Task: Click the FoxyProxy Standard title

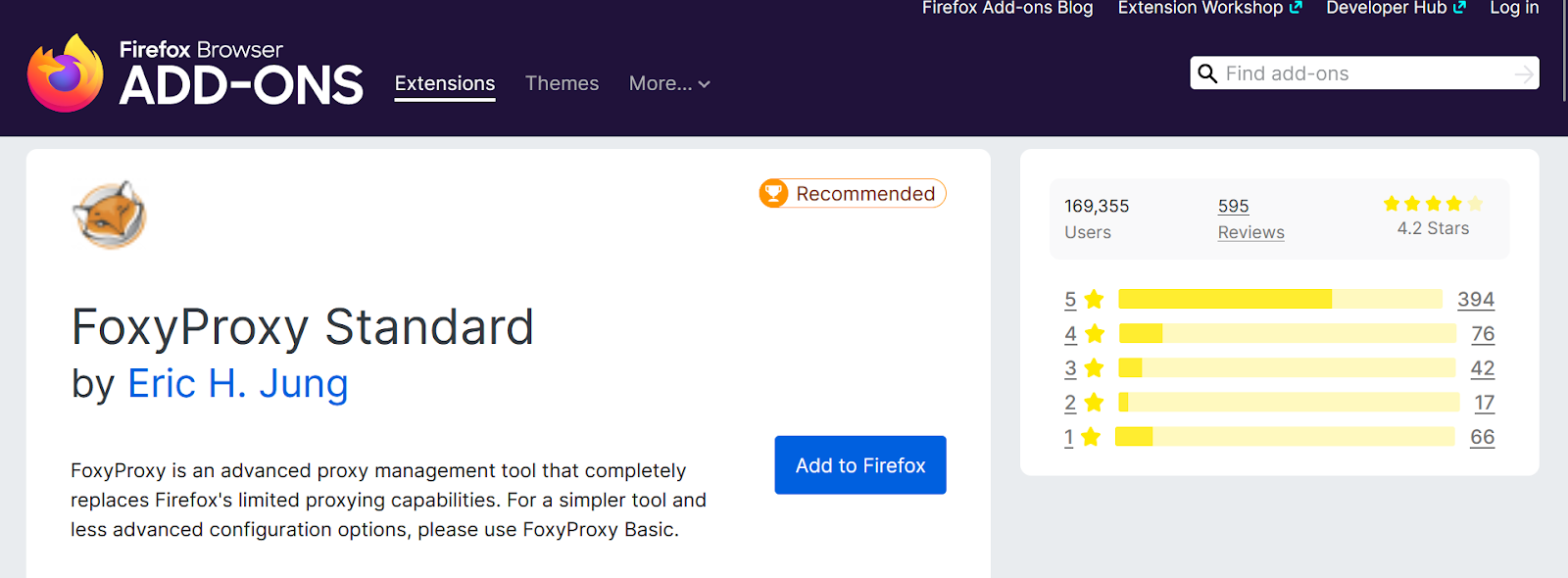Action: point(303,326)
